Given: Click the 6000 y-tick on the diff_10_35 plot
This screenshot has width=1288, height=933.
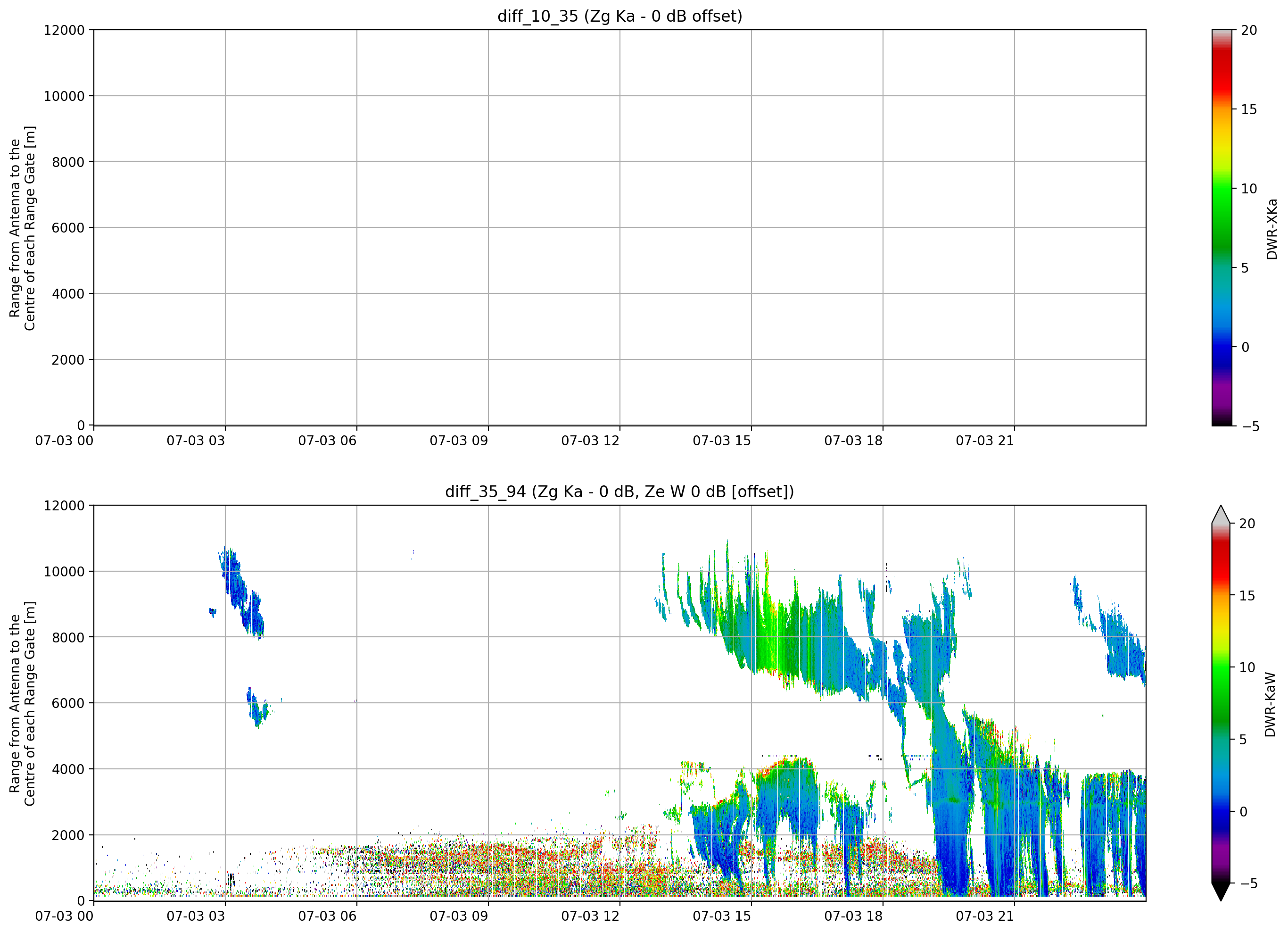Looking at the screenshot, I should 68,228.
